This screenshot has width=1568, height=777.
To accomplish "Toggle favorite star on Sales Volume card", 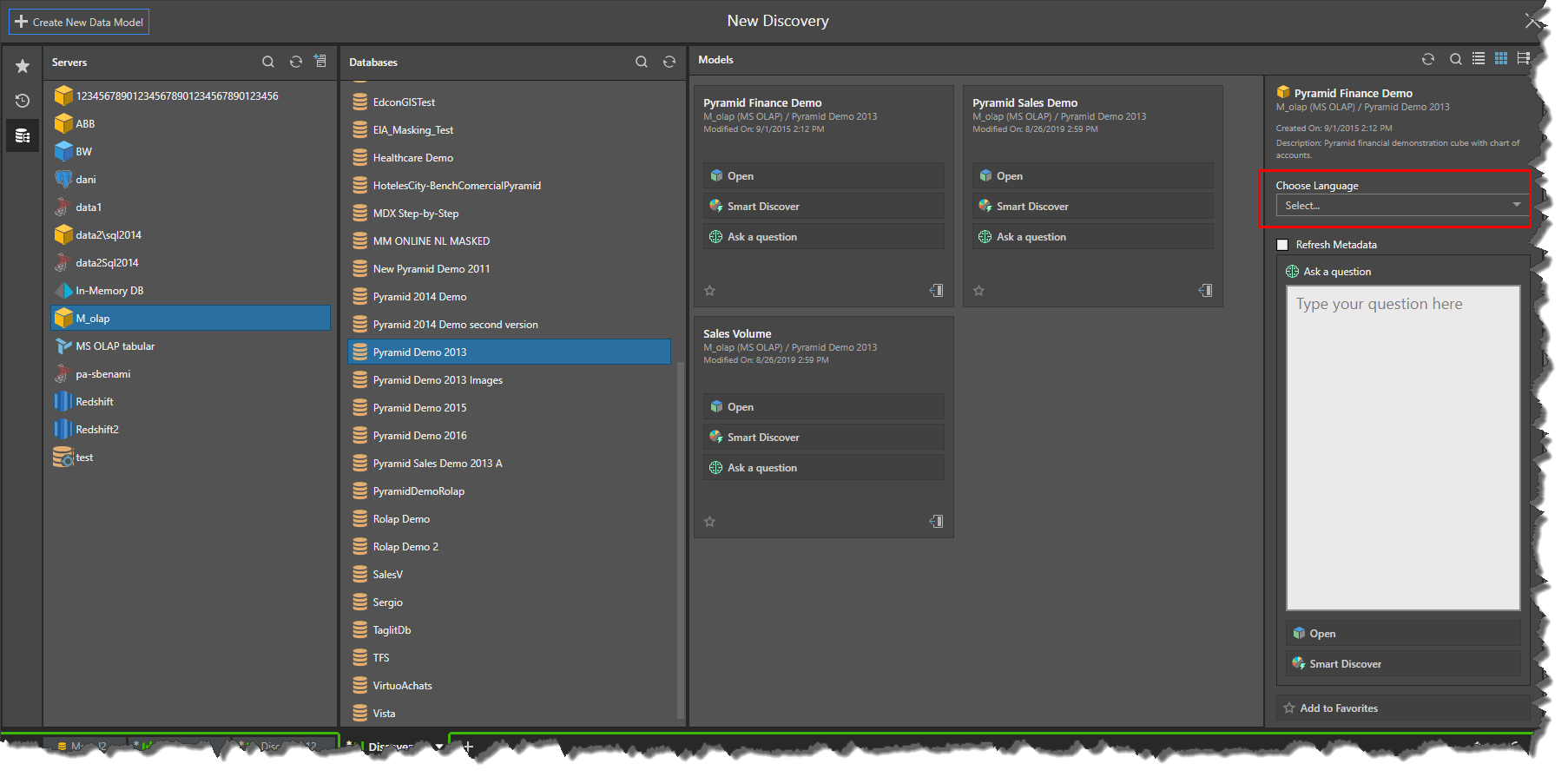I will tap(710, 522).
